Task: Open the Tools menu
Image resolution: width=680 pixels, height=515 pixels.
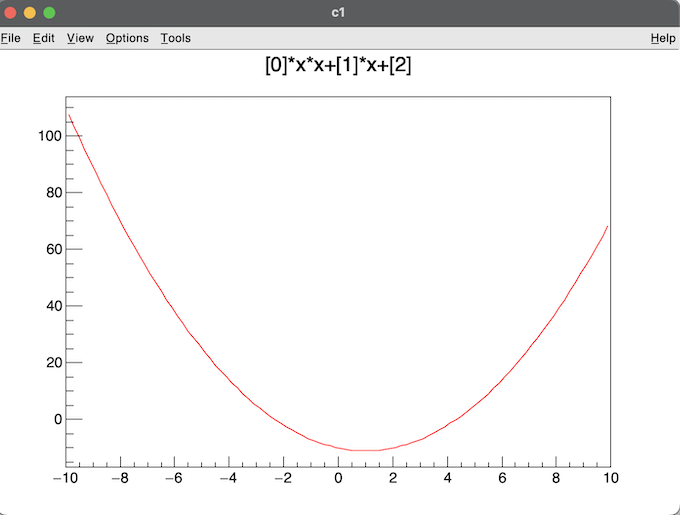Action: [x=176, y=38]
